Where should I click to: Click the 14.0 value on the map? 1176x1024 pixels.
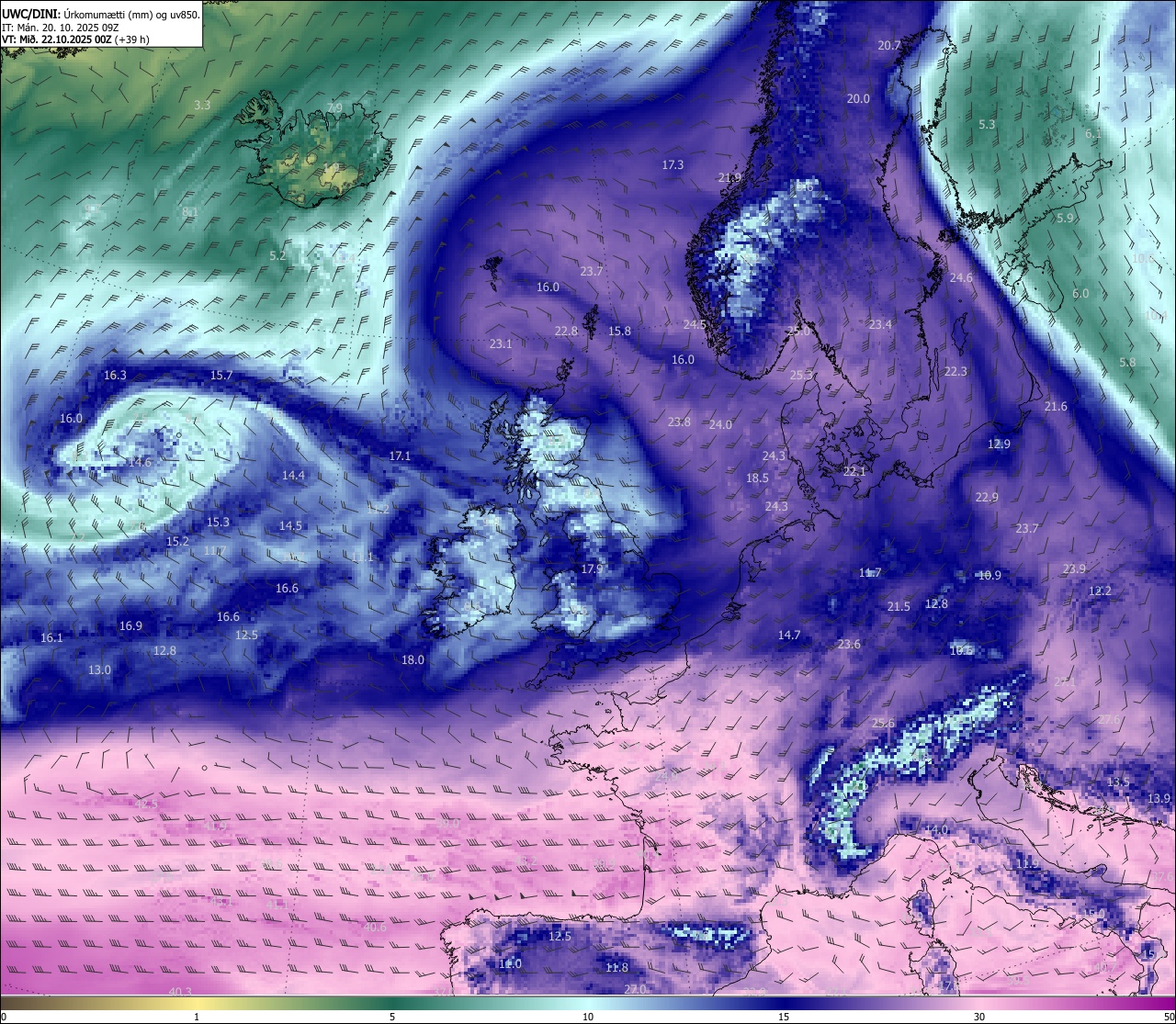tap(936, 829)
